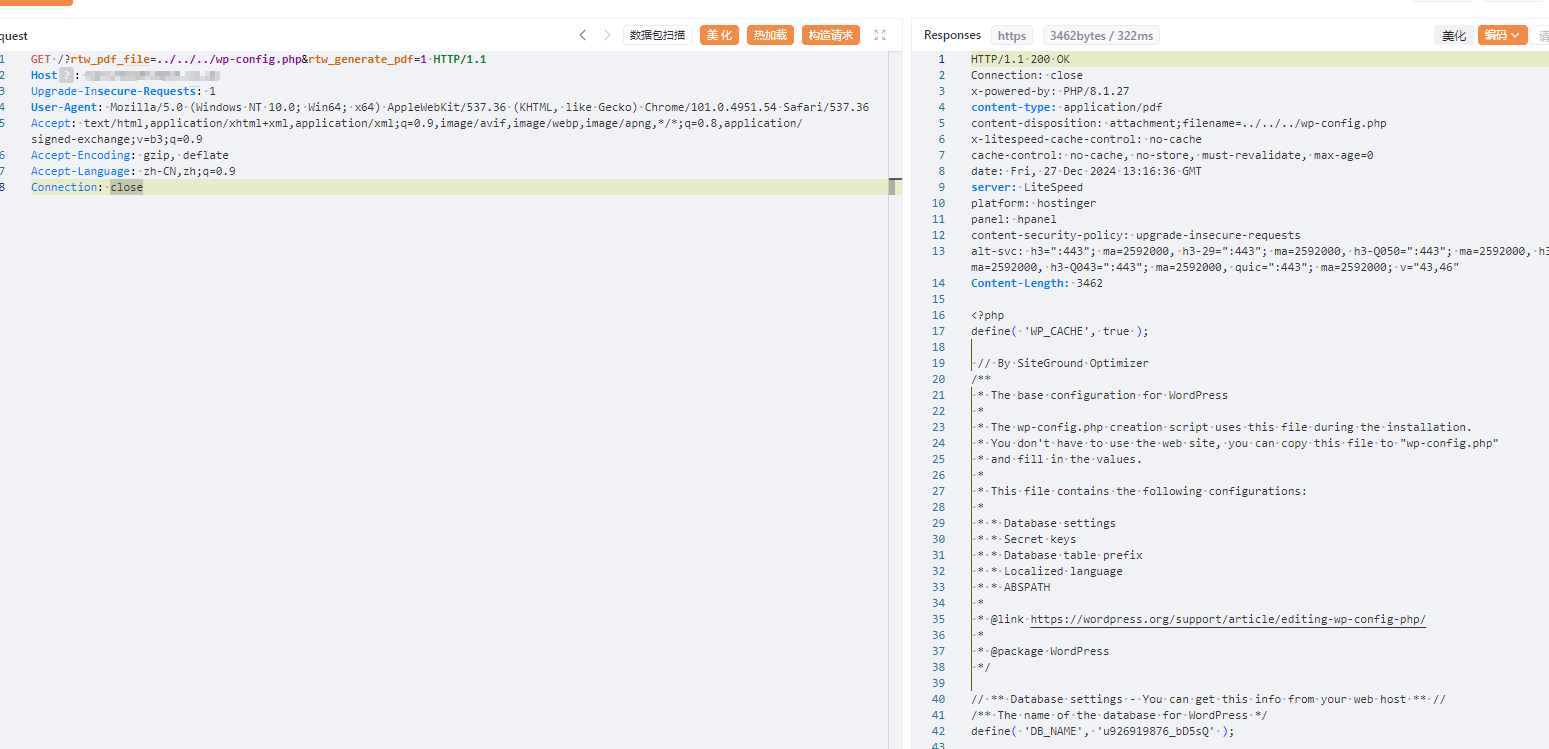Screen dimensions: 1549x749
Task: Click the User-Agent header line
Action: point(450,107)
